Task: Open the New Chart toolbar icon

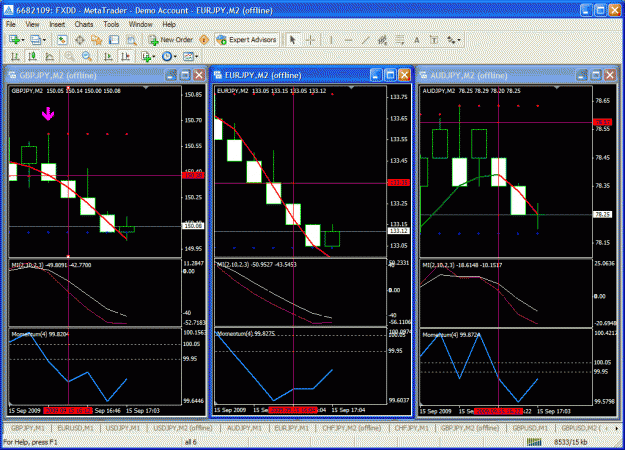Action: click(14, 40)
